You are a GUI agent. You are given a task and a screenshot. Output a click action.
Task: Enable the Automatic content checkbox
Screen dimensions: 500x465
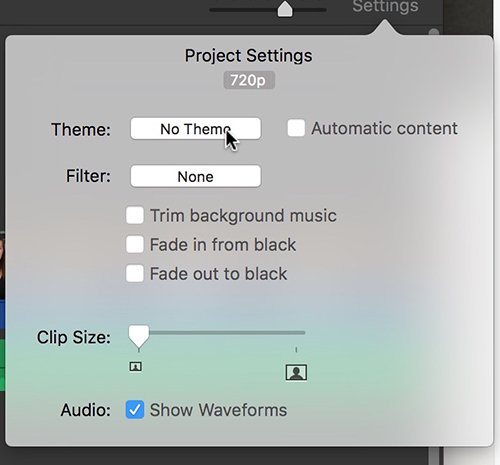pyautogui.click(x=296, y=128)
